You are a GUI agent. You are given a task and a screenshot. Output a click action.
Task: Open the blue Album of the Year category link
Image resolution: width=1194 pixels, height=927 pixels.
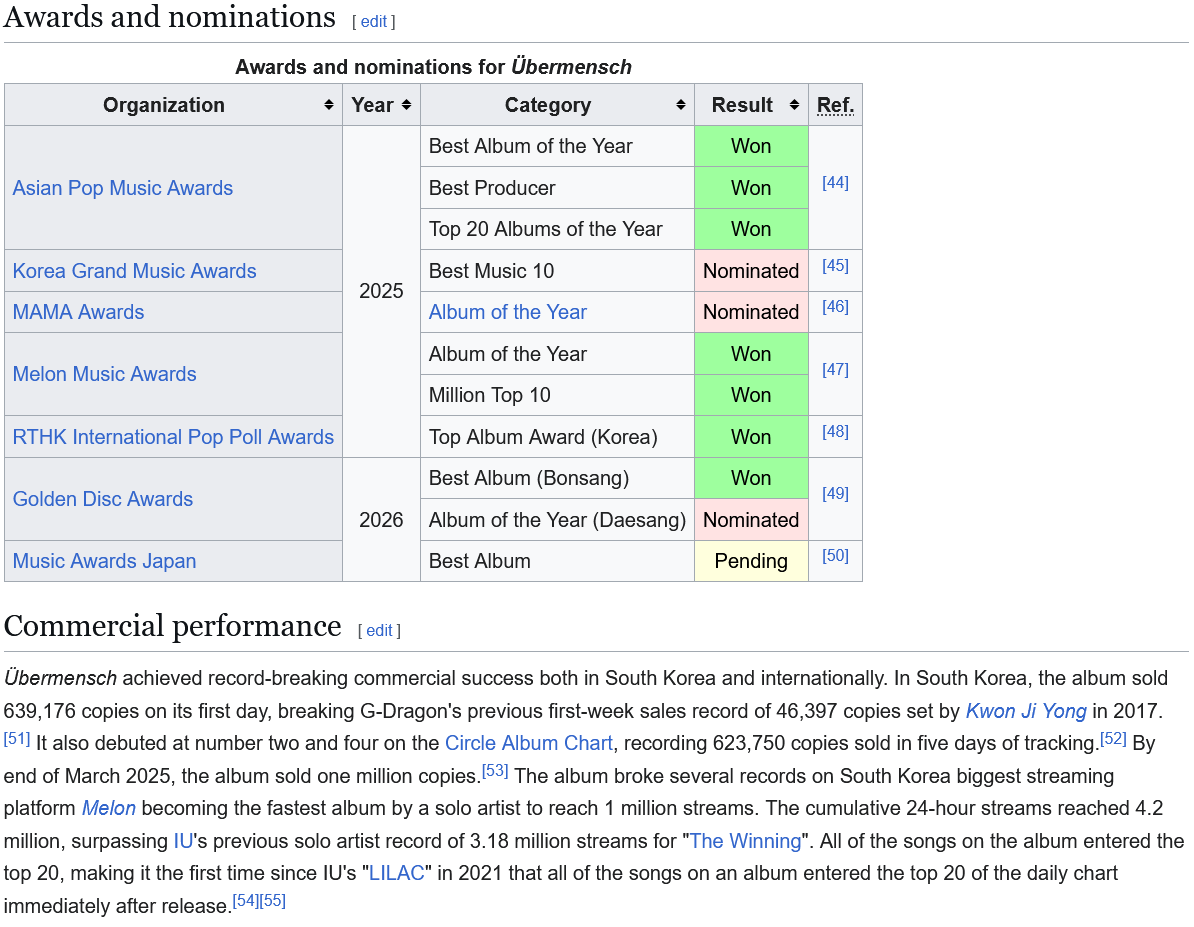(508, 312)
